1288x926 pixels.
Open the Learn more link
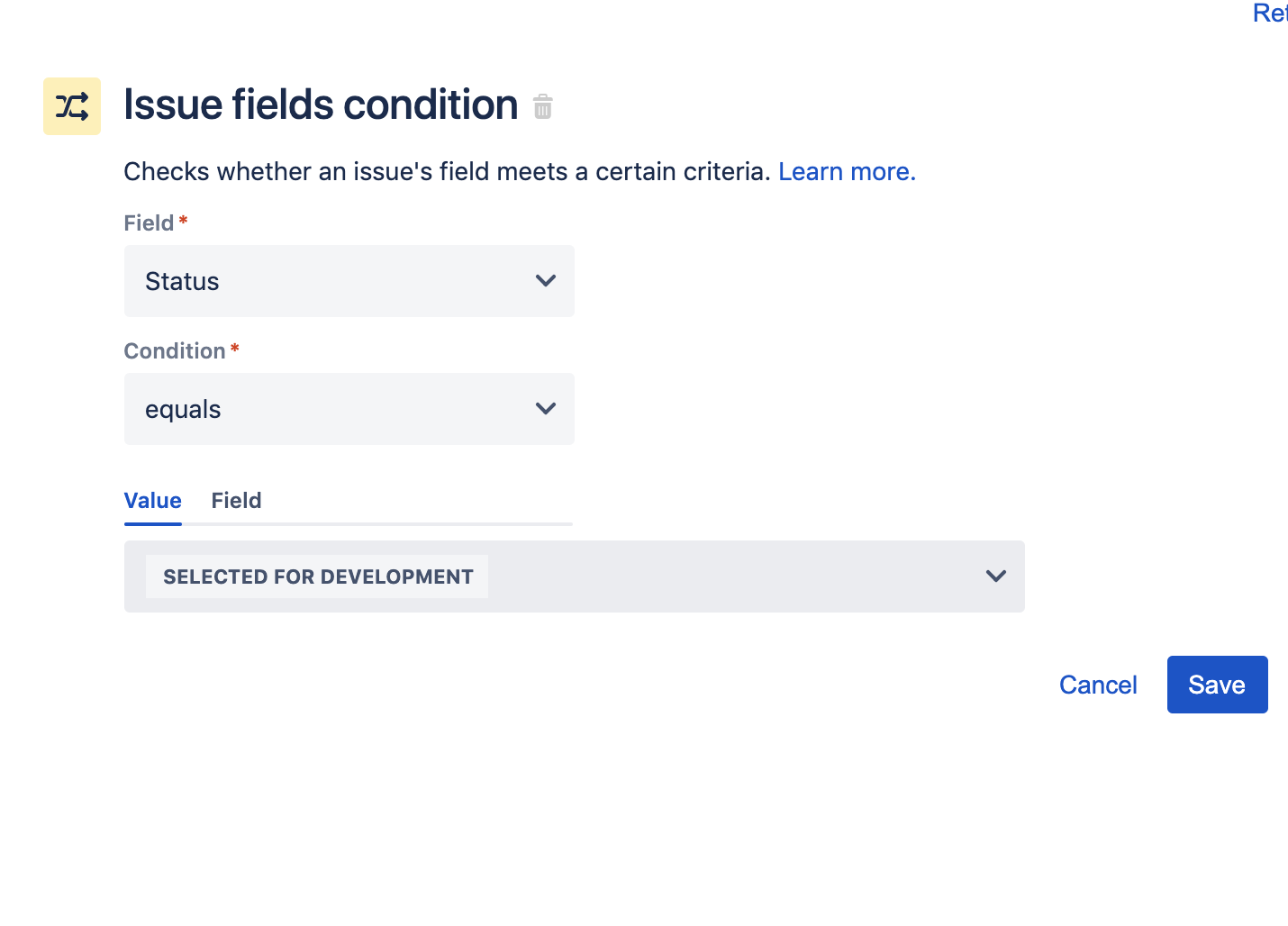(846, 171)
